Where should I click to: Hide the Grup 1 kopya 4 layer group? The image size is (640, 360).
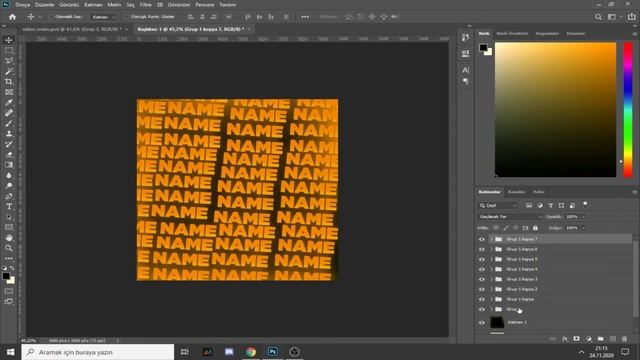482,269
